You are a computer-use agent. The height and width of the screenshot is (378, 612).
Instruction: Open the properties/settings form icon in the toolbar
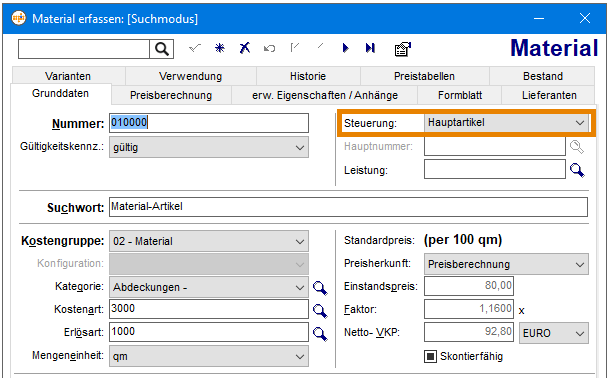402,49
